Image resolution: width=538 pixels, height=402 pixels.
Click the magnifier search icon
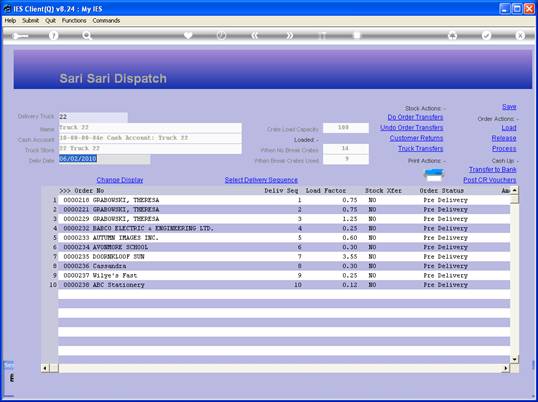87,36
